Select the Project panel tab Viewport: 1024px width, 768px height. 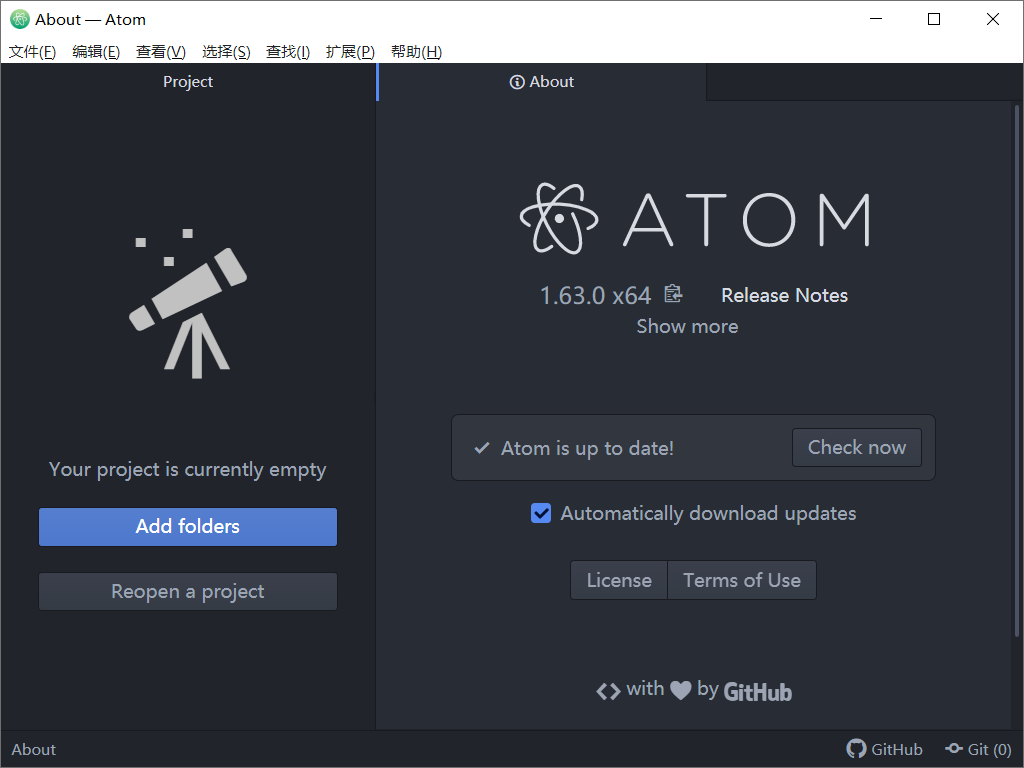[188, 82]
